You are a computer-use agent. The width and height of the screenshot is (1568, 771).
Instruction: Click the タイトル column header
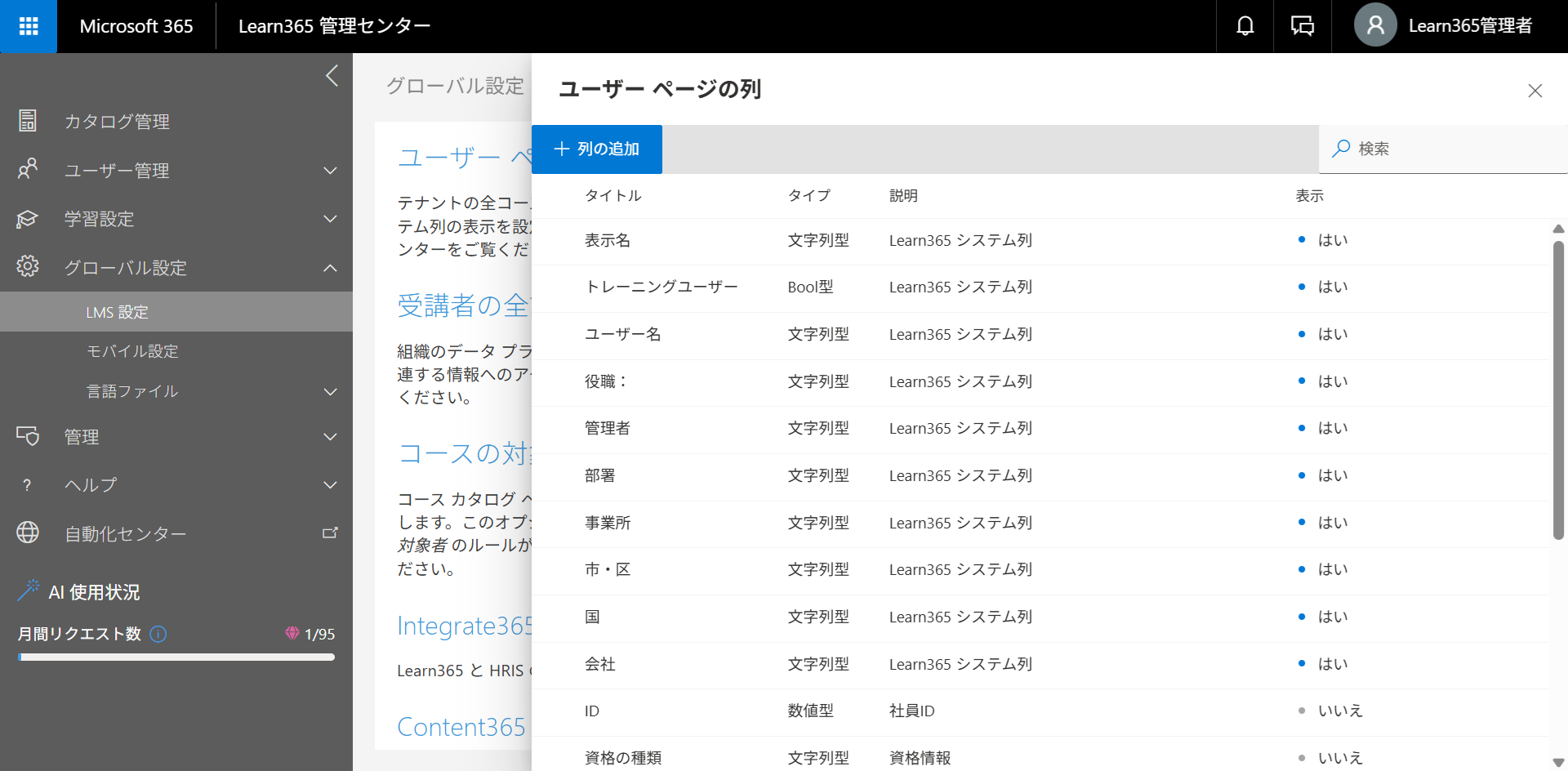pyautogui.click(x=613, y=195)
